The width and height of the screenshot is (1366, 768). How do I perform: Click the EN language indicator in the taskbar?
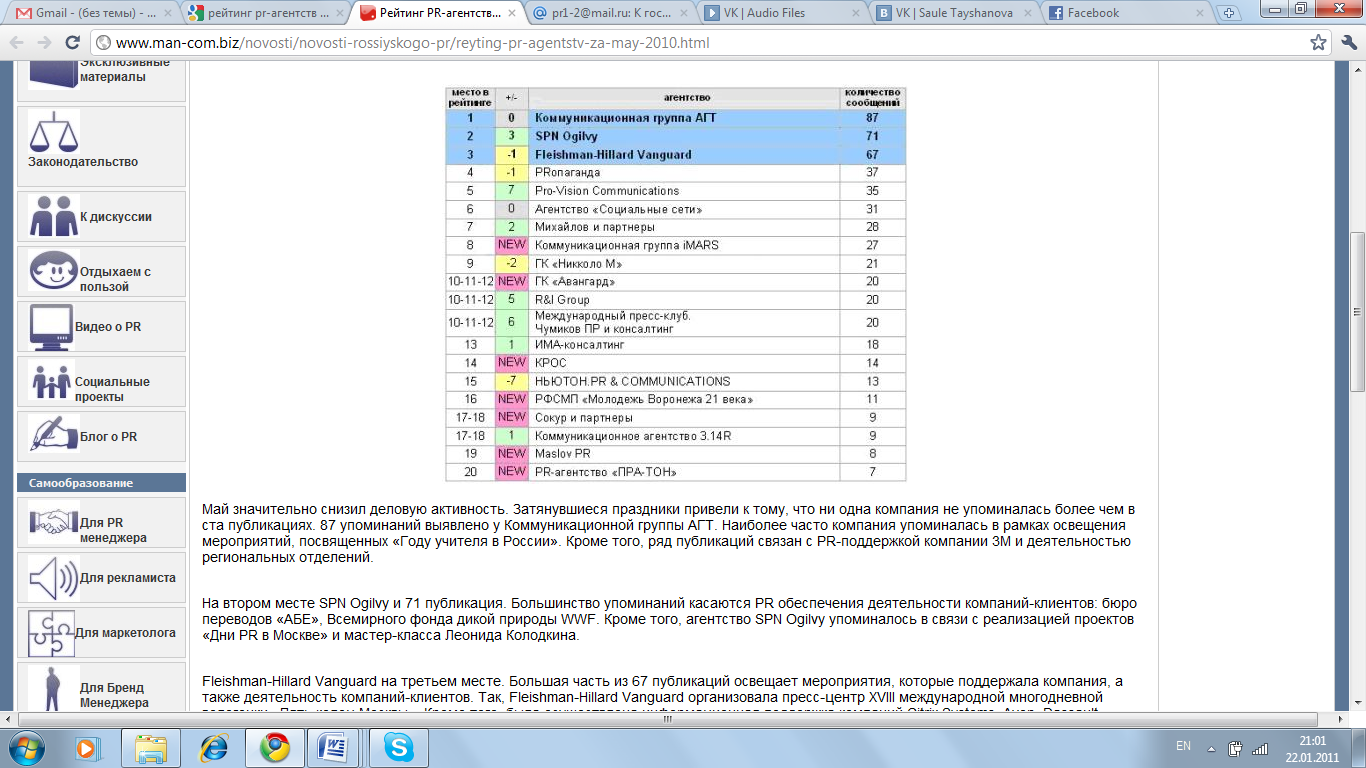1183,747
